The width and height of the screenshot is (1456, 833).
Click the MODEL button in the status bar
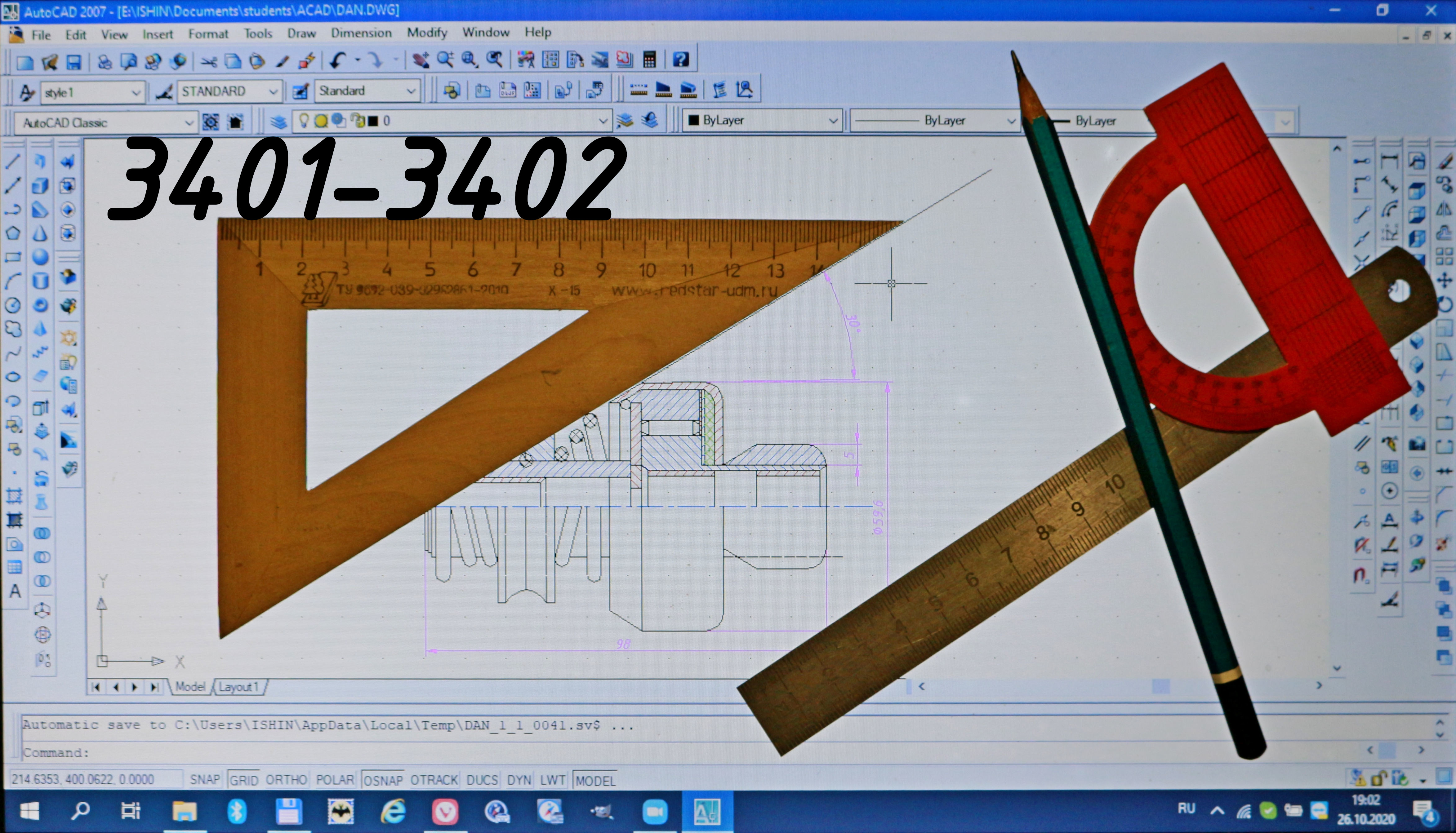click(x=595, y=780)
